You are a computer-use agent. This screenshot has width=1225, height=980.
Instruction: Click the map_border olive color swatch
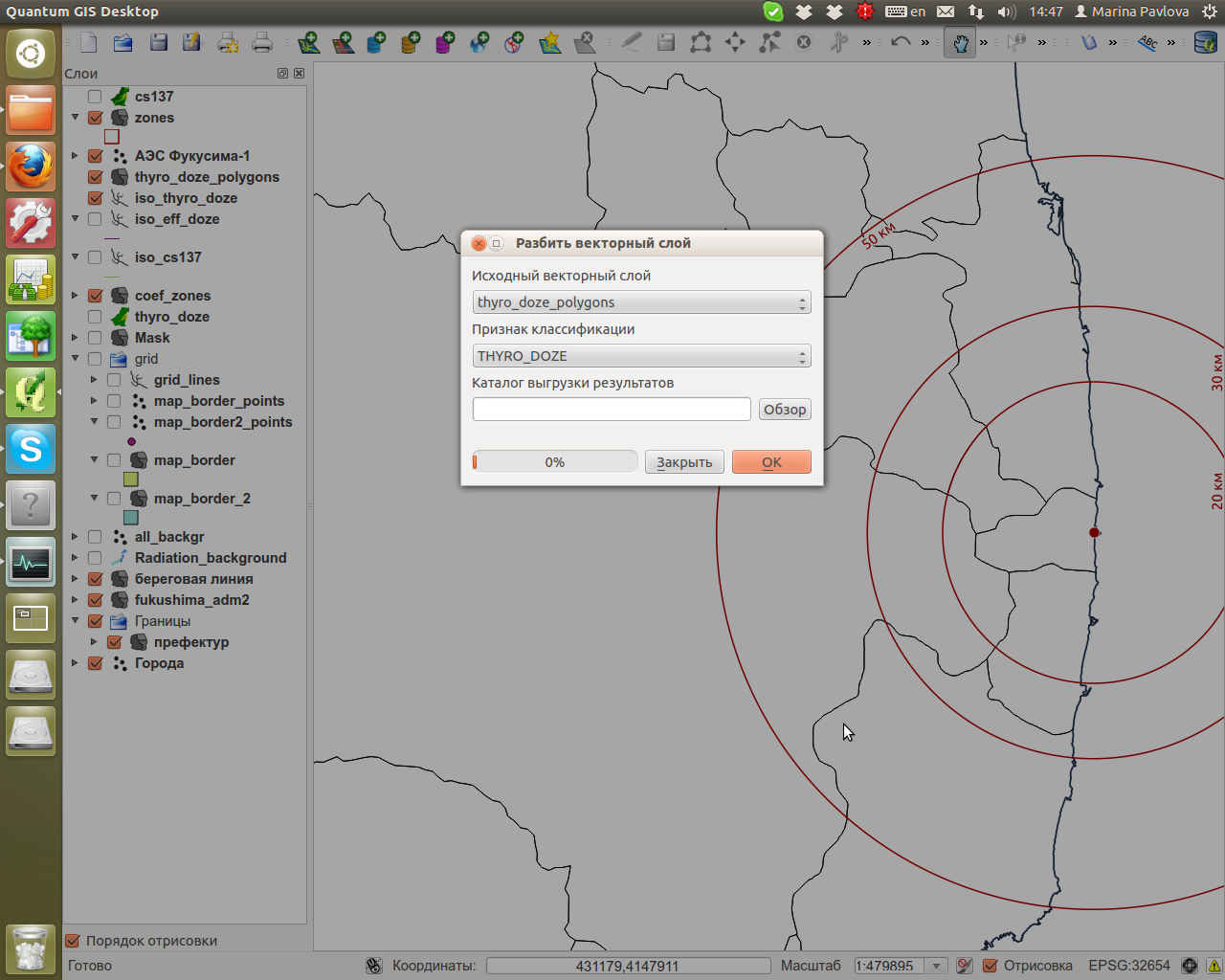(131, 479)
